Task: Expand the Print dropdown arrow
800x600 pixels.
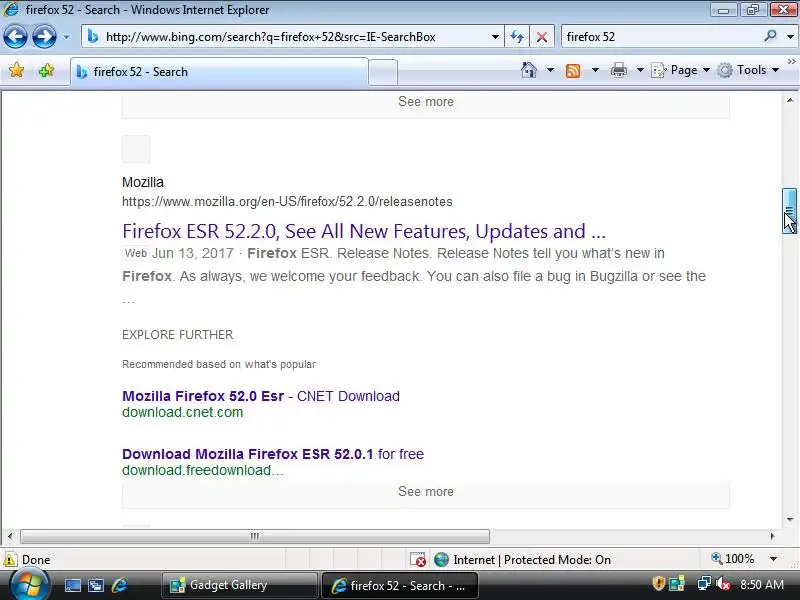Action: (640, 70)
